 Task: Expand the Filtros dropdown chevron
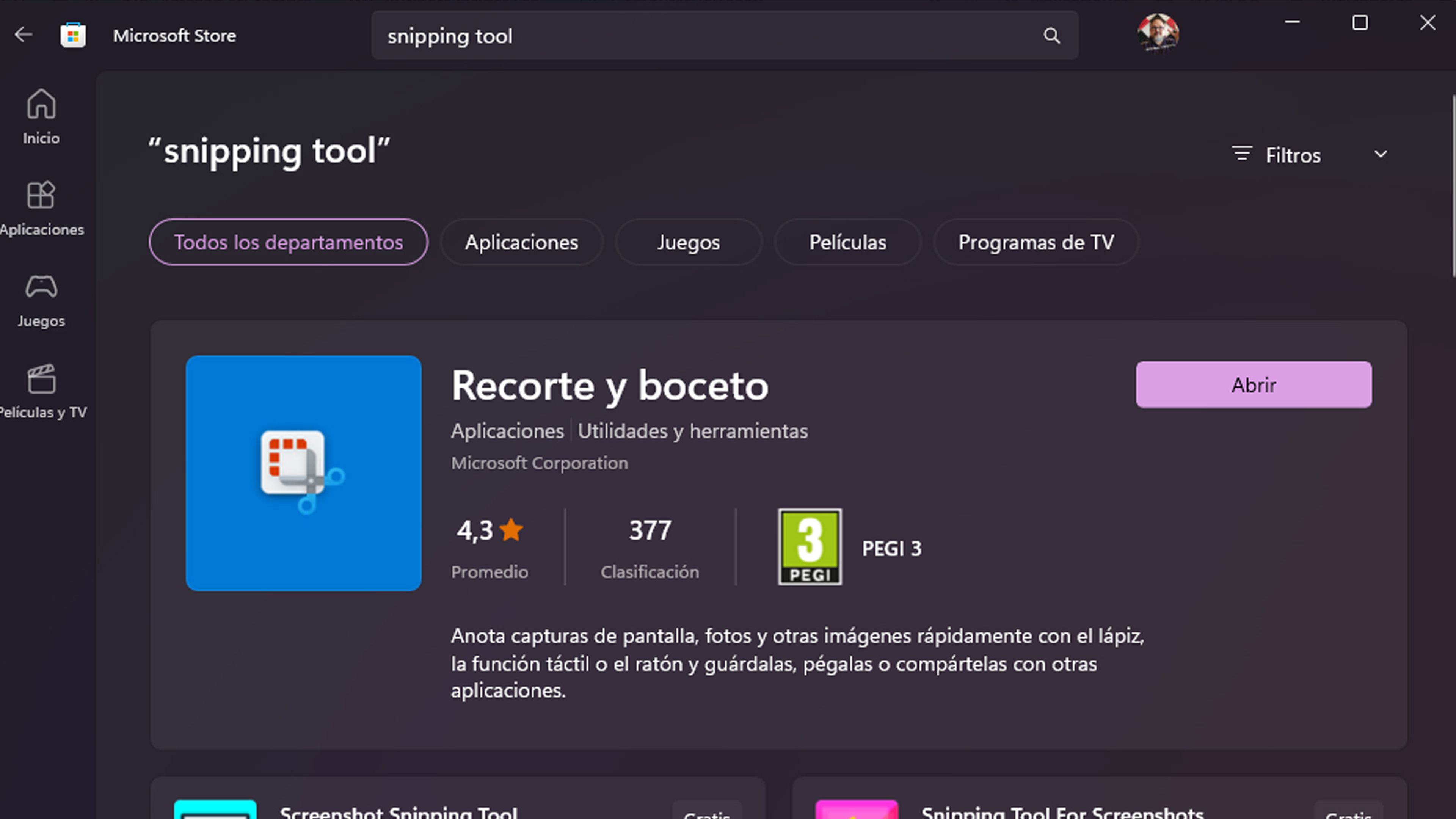(1381, 154)
